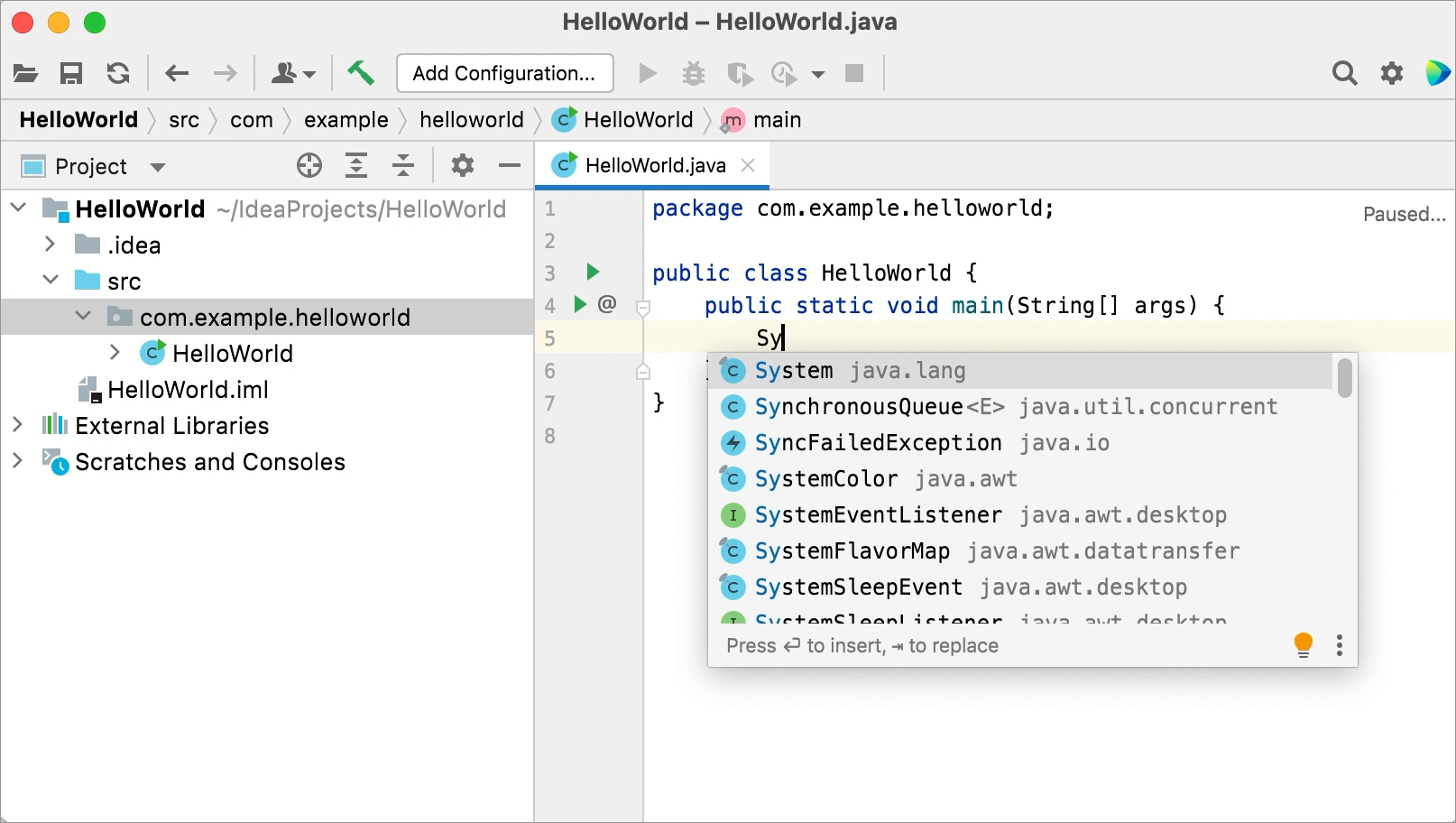Image resolution: width=1456 pixels, height=823 pixels.
Task: Open file using the folder toolbar icon
Action: (x=25, y=73)
